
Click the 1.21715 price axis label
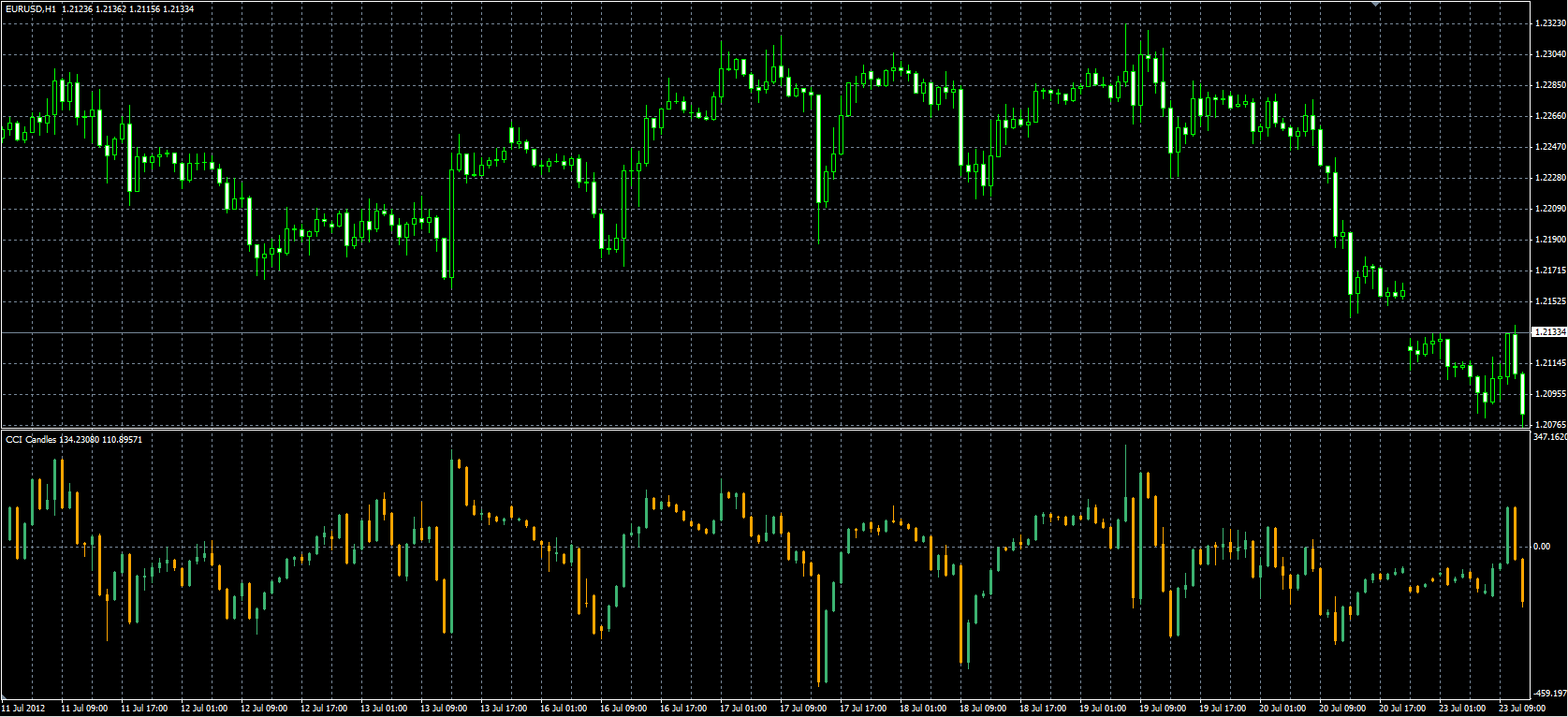(x=1551, y=271)
